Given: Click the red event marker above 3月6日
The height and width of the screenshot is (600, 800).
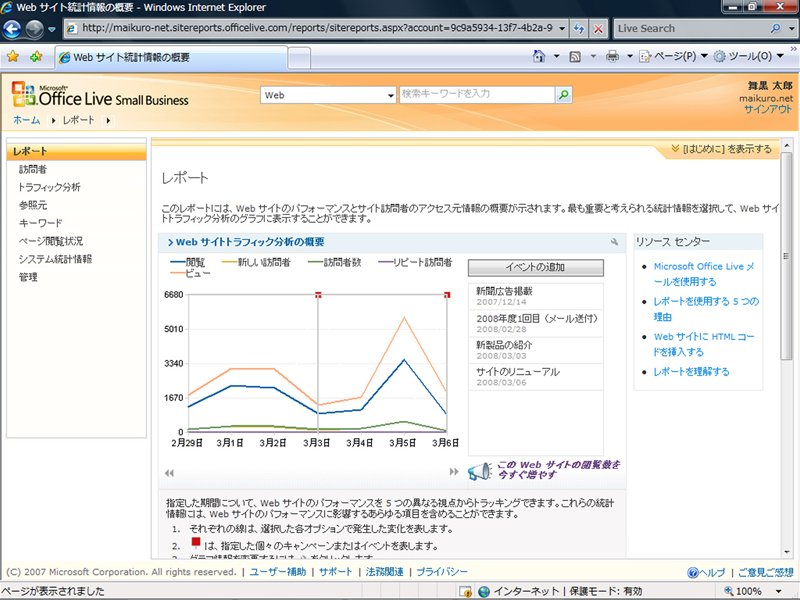Looking at the screenshot, I should coord(447,294).
